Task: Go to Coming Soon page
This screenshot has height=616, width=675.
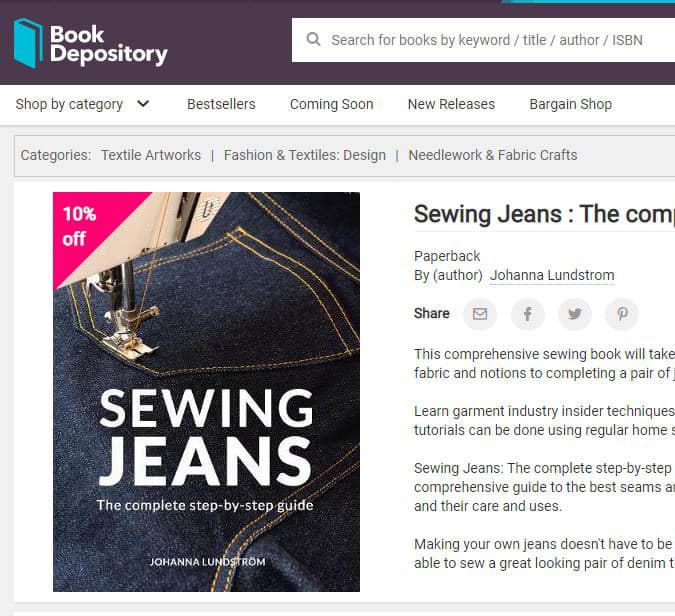Action: click(x=331, y=104)
